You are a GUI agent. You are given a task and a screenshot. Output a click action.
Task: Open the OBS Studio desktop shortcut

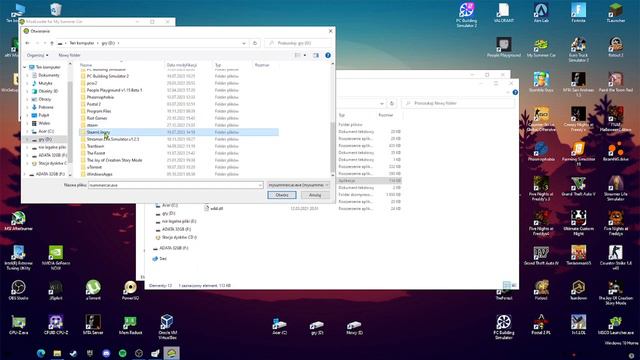point(18,291)
